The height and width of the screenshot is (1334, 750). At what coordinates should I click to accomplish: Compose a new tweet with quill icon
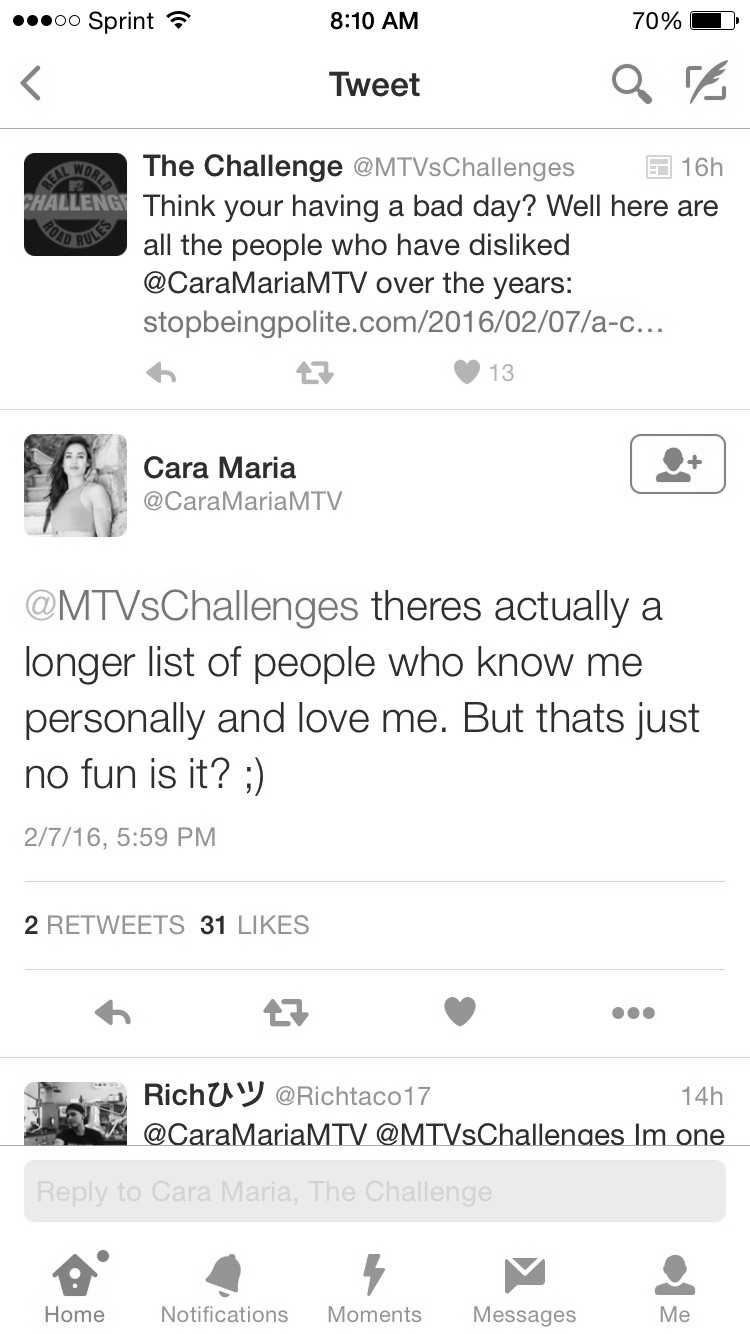tap(706, 84)
